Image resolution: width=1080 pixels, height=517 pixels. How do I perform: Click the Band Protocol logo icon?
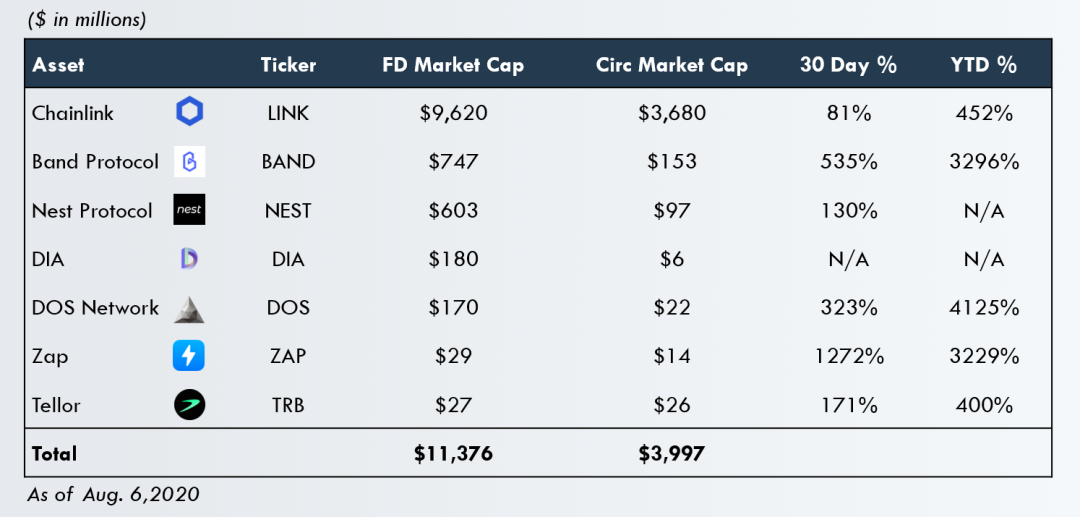(189, 162)
